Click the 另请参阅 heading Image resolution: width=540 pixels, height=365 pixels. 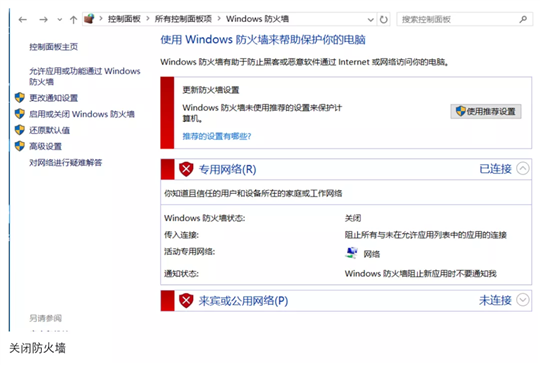tap(45, 318)
